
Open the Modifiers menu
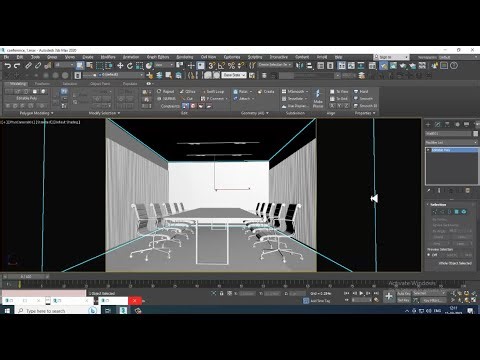tap(108, 57)
